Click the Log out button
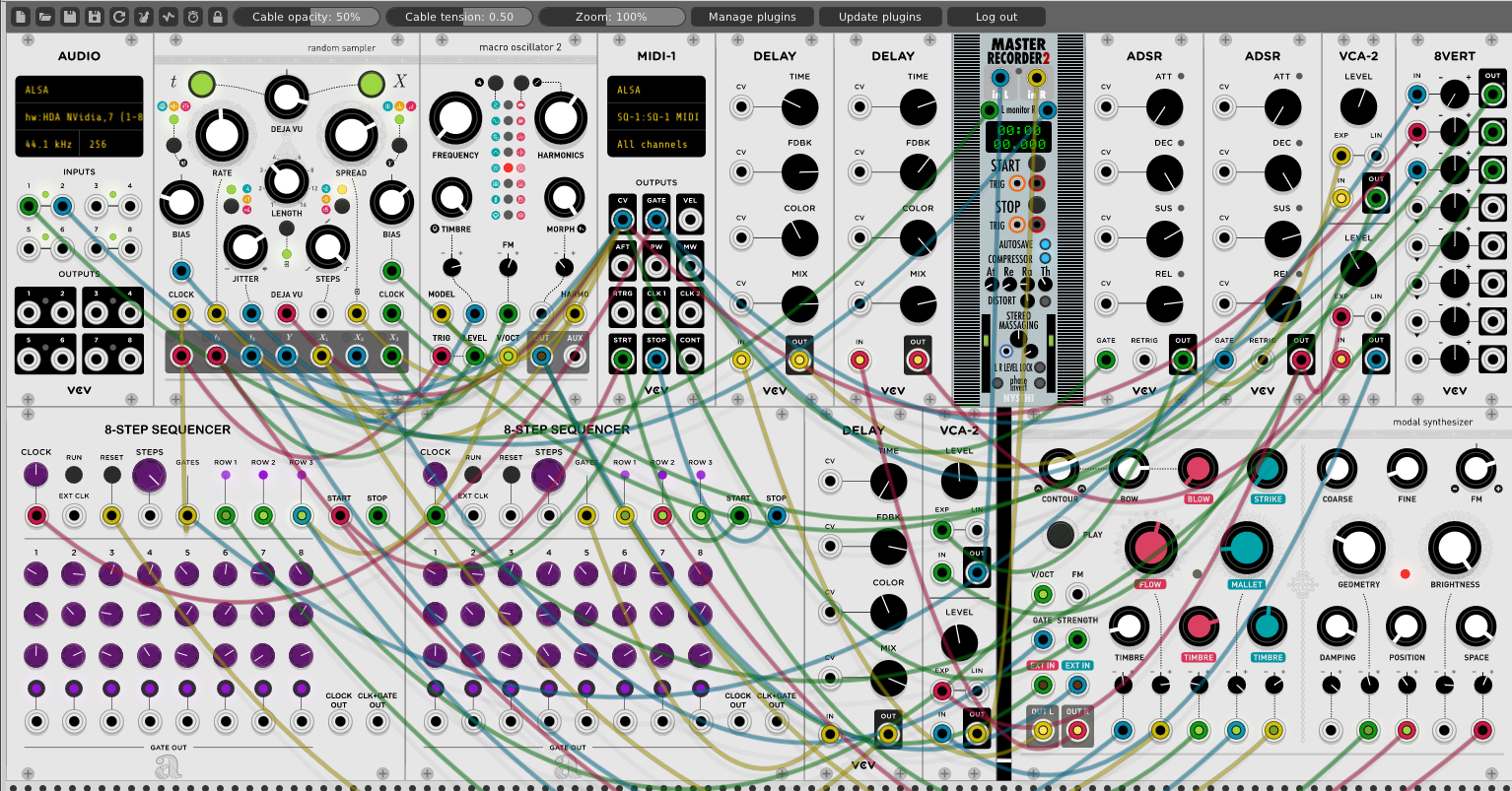Viewport: 1512px width, 791px height. [x=997, y=17]
